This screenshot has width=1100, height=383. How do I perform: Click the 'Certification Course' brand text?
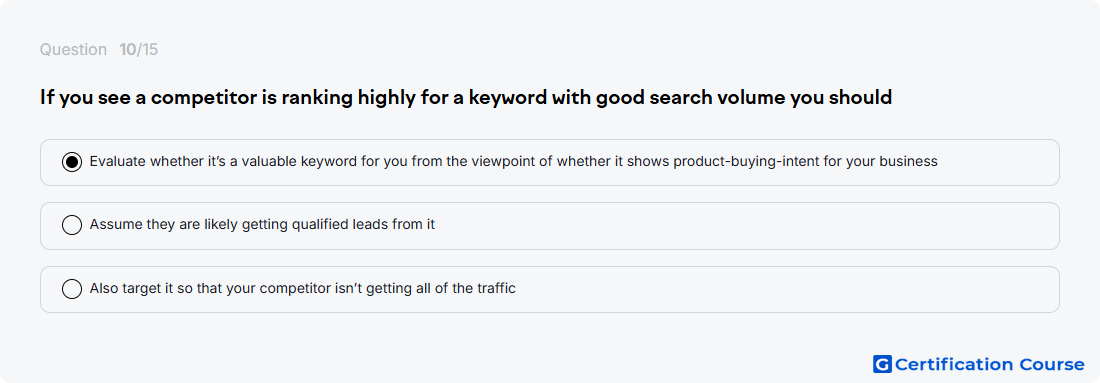tap(989, 364)
